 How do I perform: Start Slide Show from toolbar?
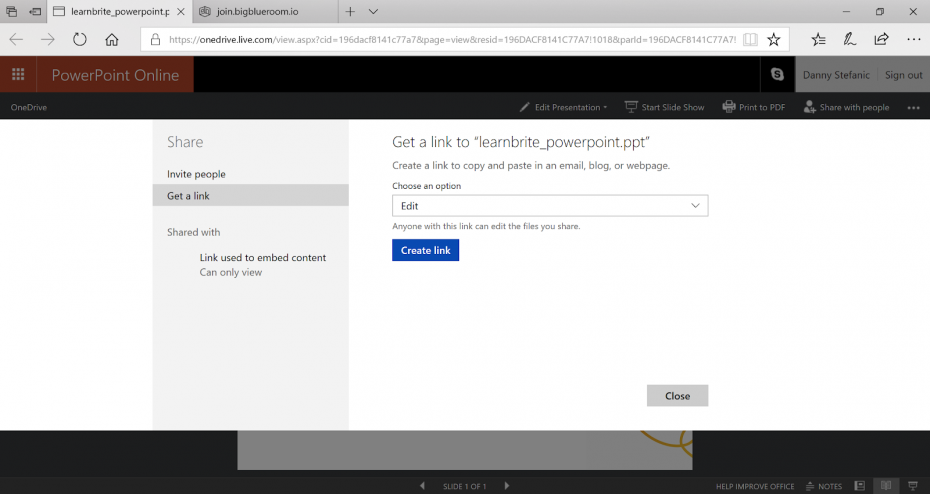pyautogui.click(x=664, y=107)
